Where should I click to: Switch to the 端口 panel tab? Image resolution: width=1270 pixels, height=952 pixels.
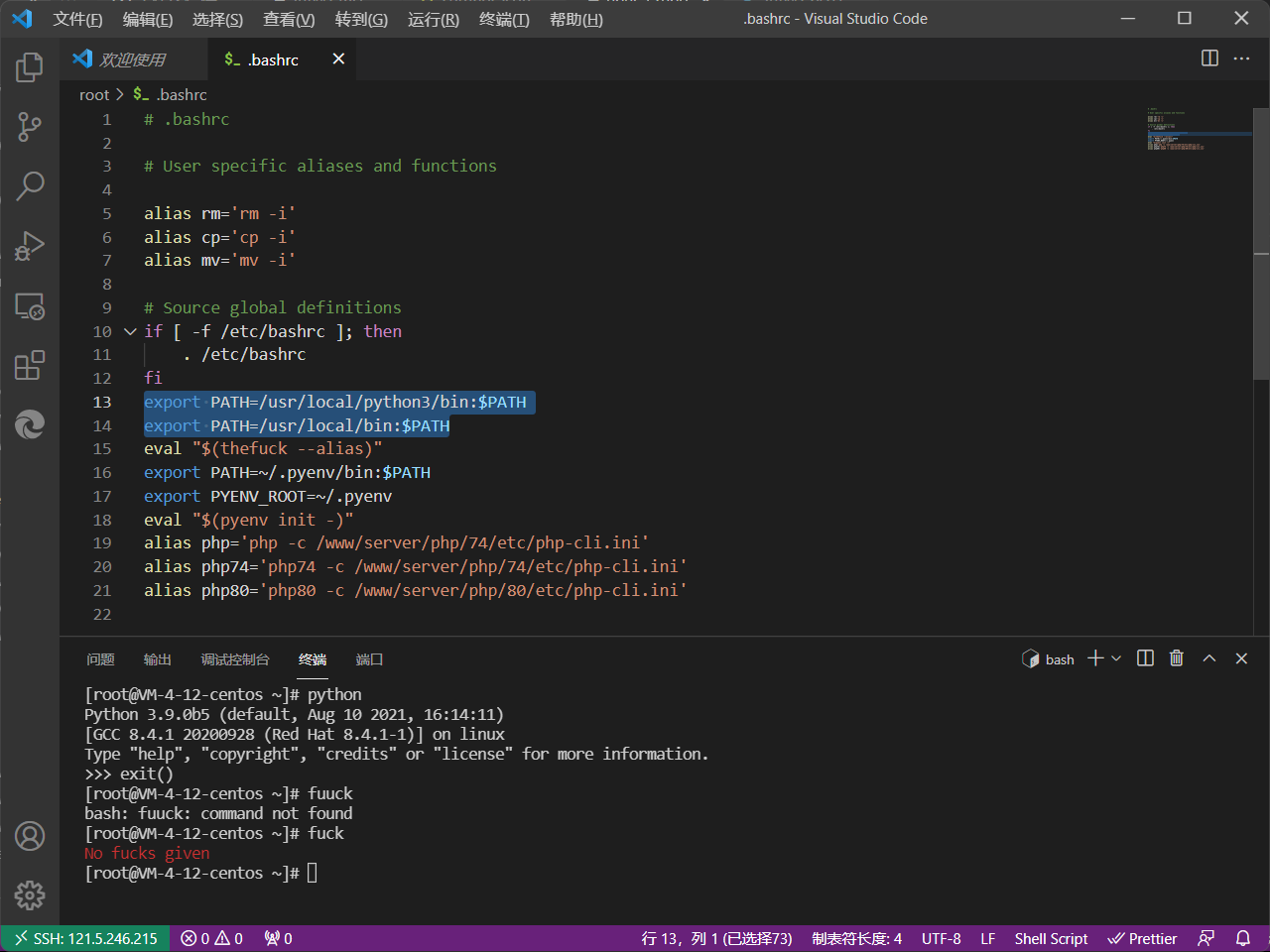[369, 659]
